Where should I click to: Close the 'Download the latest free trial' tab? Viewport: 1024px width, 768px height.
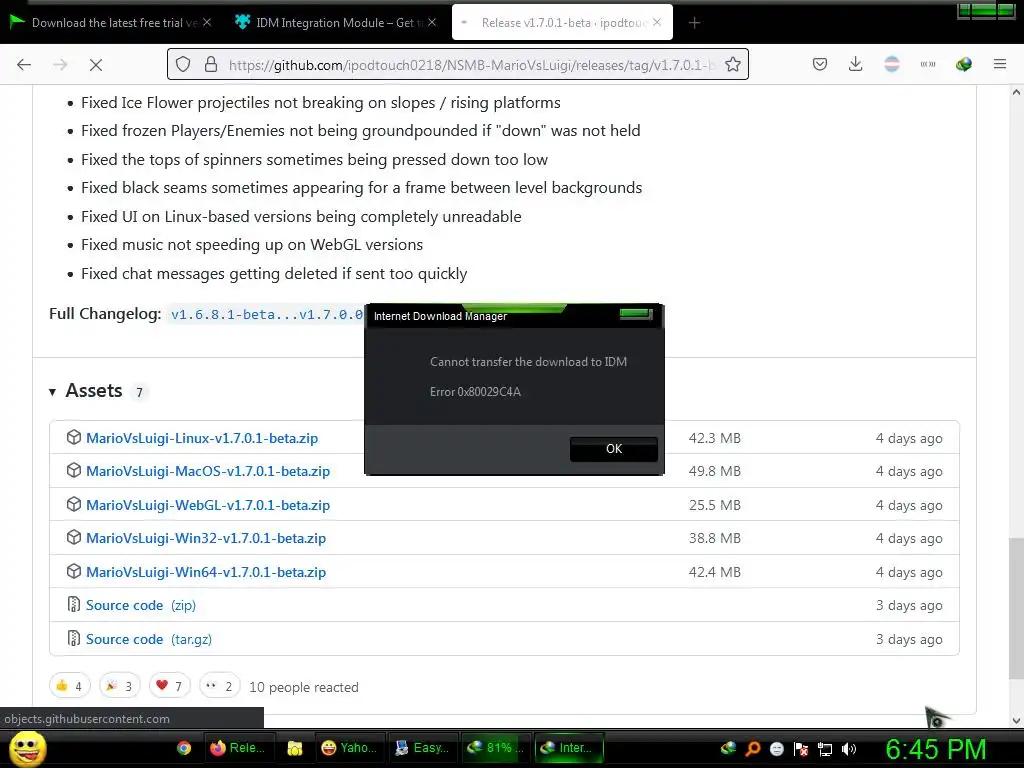click(207, 22)
